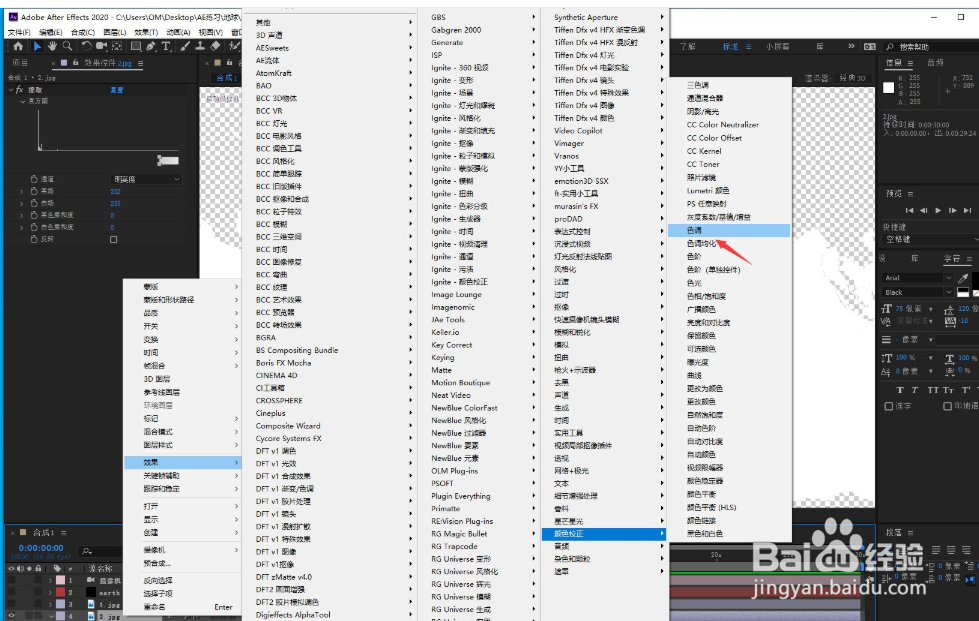Select the Selection arrow tool
Viewport: 979px width, 621px height.
(x=37, y=46)
